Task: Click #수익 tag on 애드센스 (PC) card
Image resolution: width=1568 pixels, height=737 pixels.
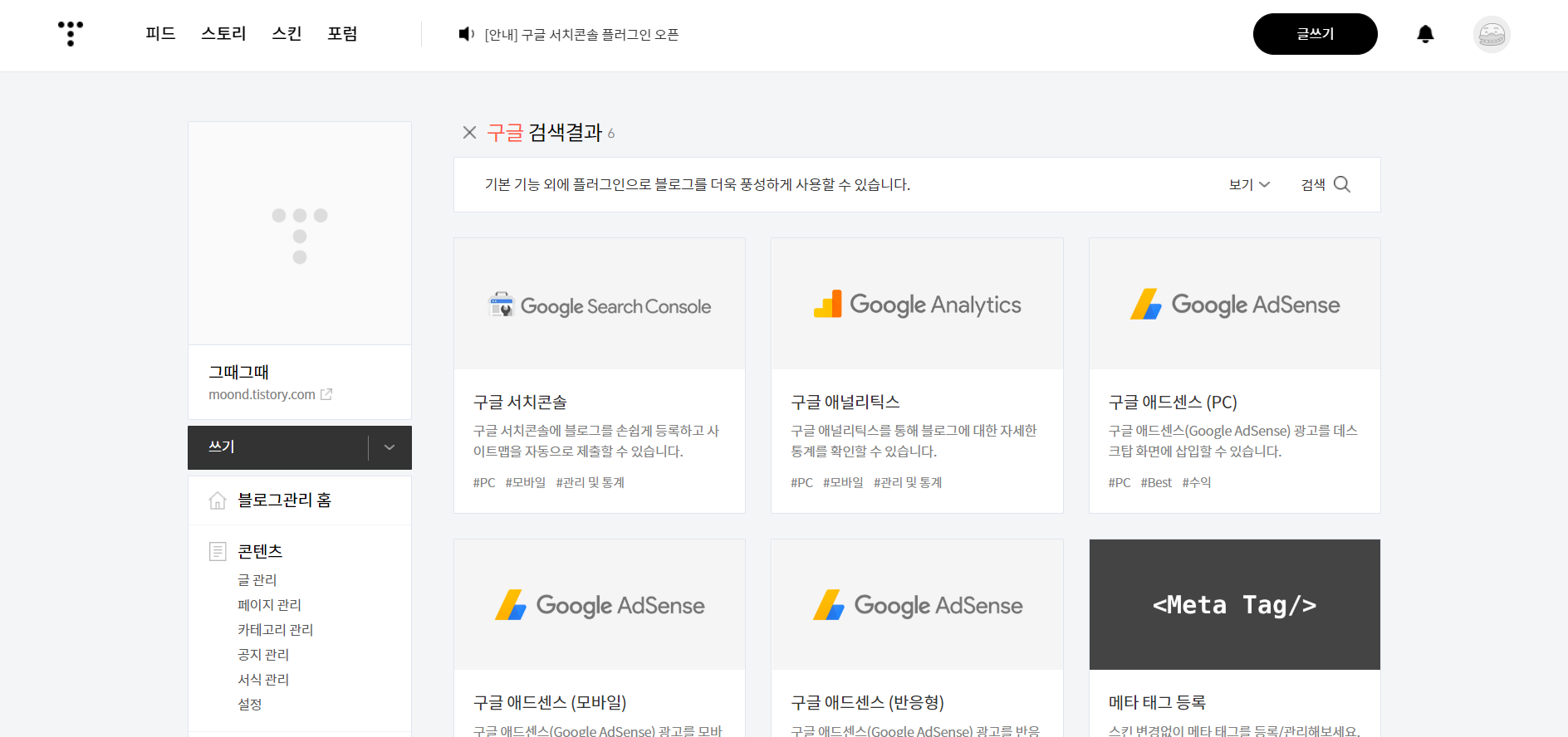Action: [x=1197, y=483]
